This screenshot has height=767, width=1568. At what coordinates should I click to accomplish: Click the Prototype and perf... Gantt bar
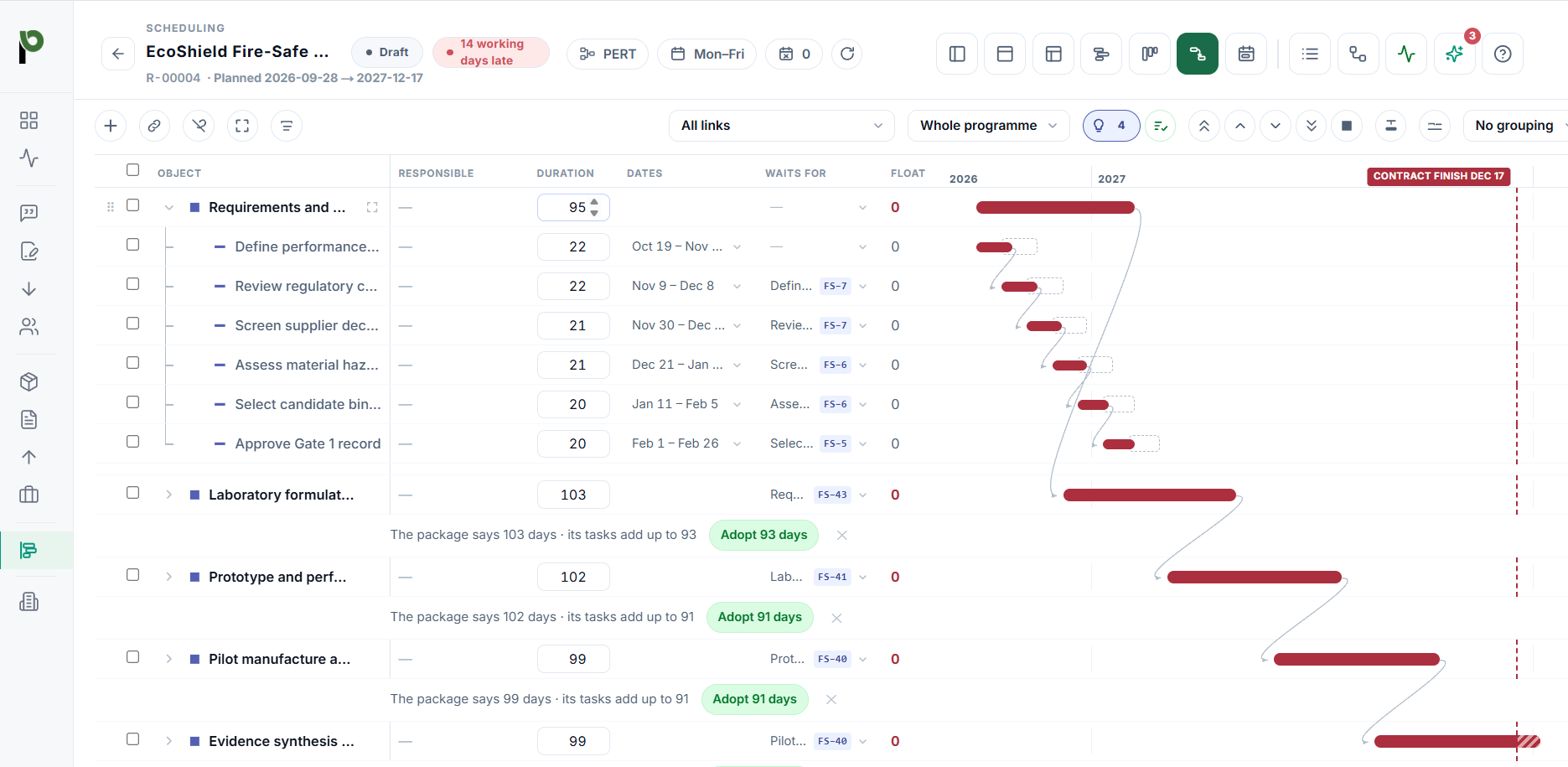pos(1255,578)
